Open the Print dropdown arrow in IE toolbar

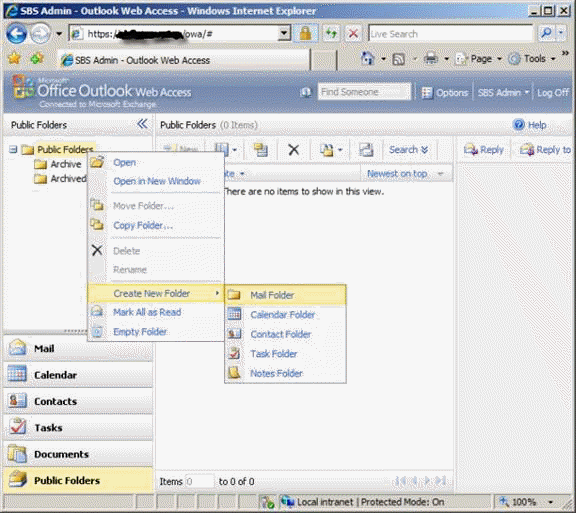(447, 59)
